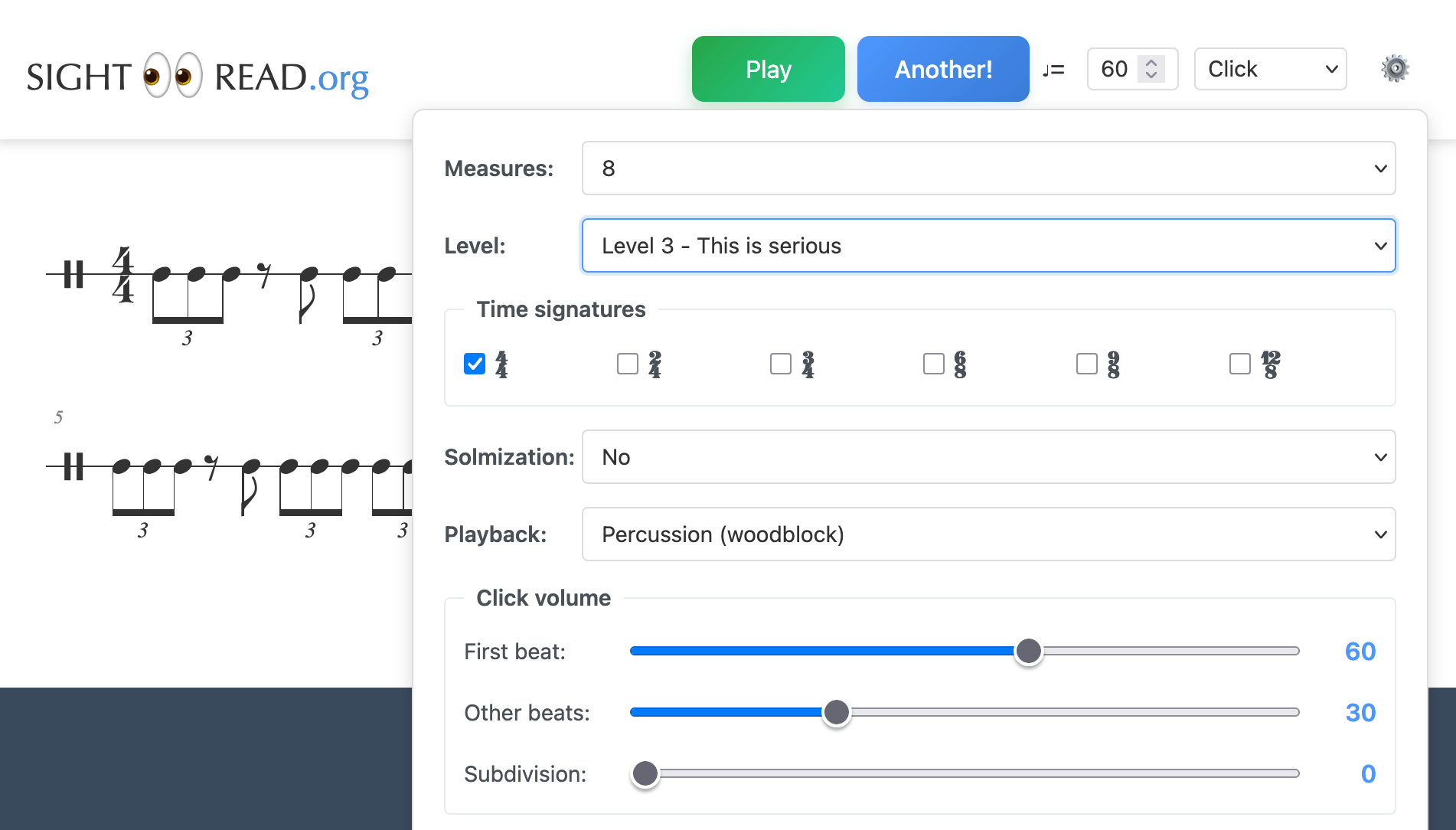The height and width of the screenshot is (830, 1456).
Task: Expand the Level dropdown
Action: coord(988,246)
